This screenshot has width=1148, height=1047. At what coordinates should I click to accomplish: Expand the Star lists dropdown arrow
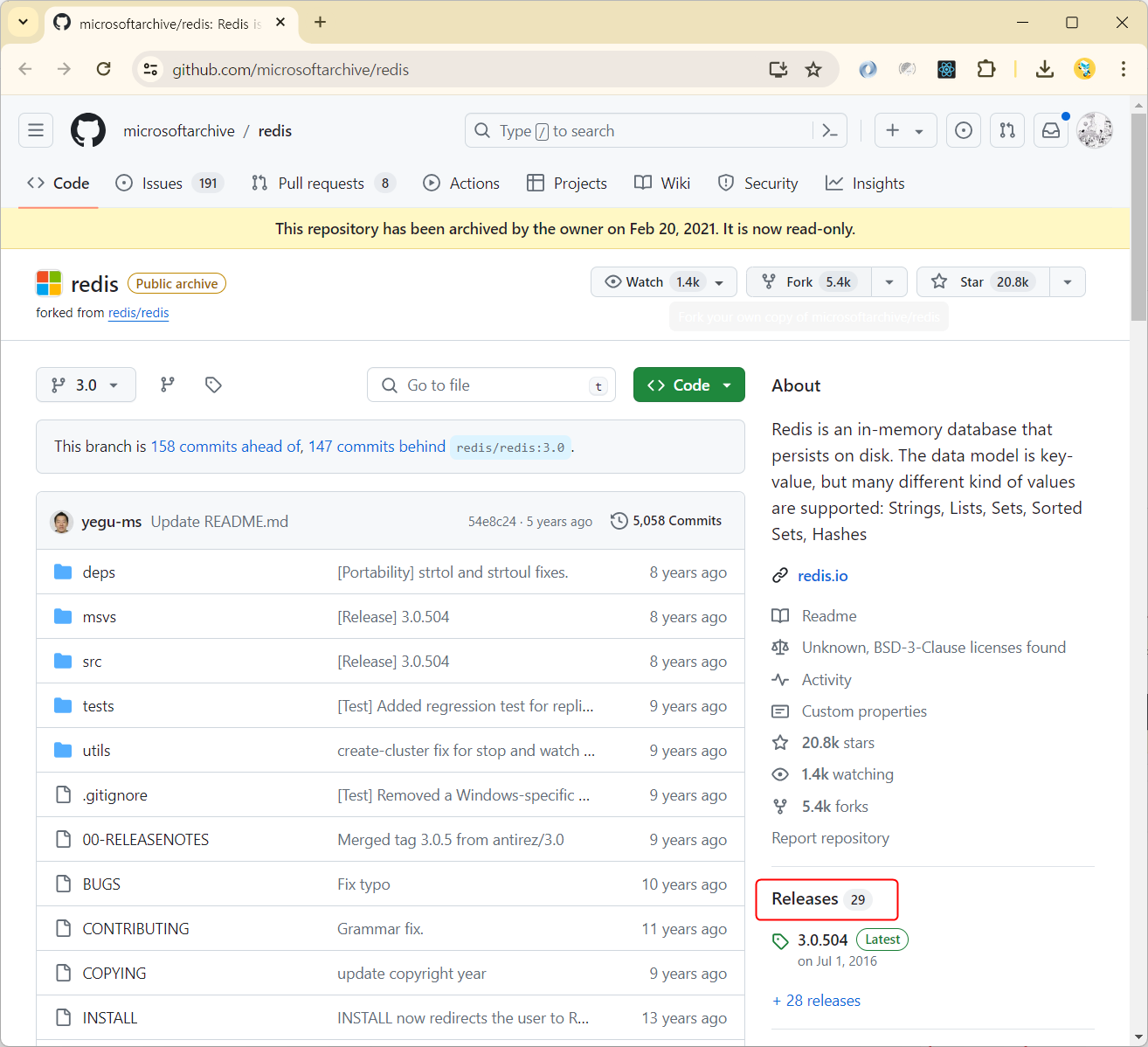click(1068, 282)
